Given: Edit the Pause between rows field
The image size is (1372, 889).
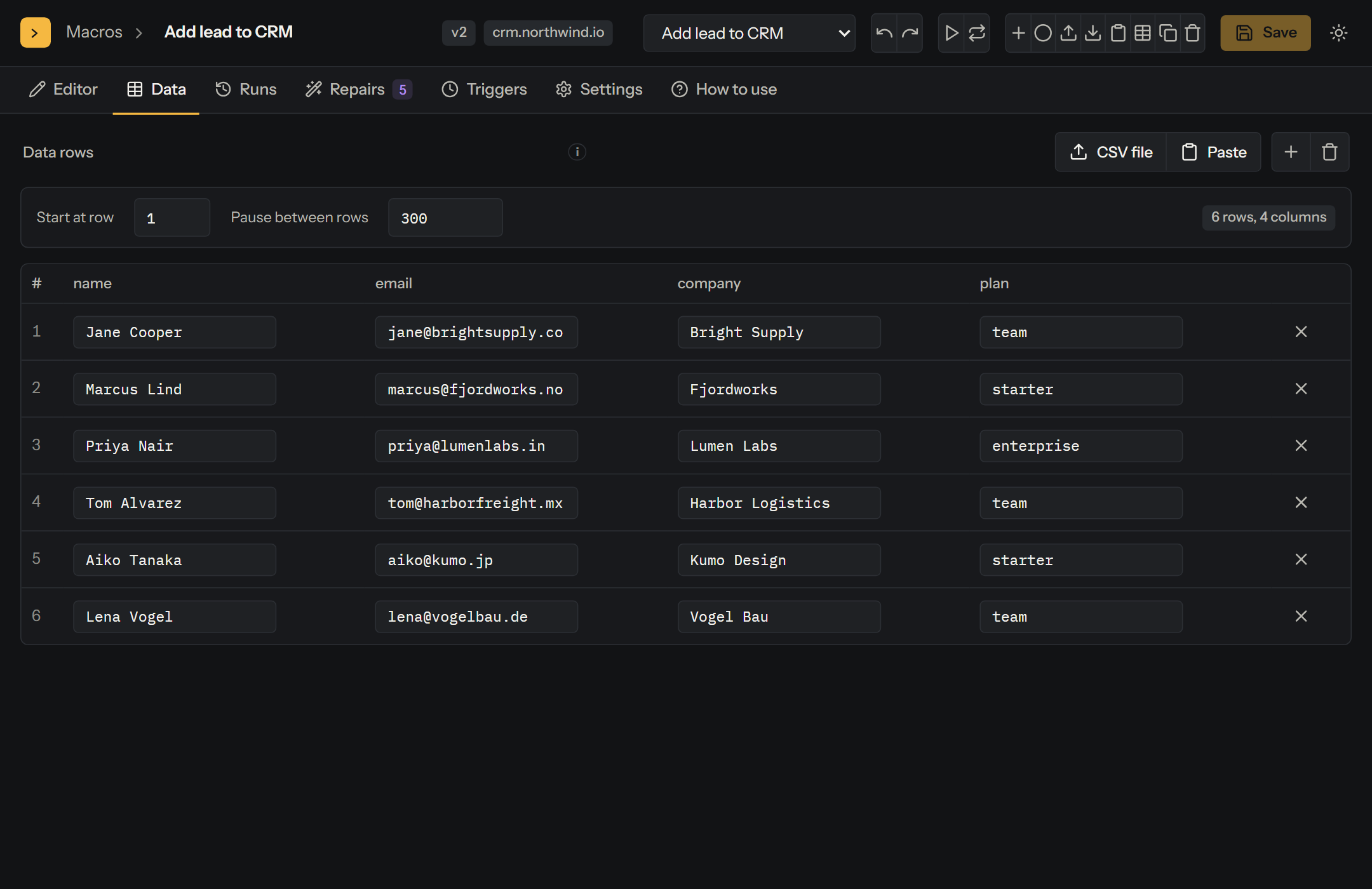Looking at the screenshot, I should (445, 218).
